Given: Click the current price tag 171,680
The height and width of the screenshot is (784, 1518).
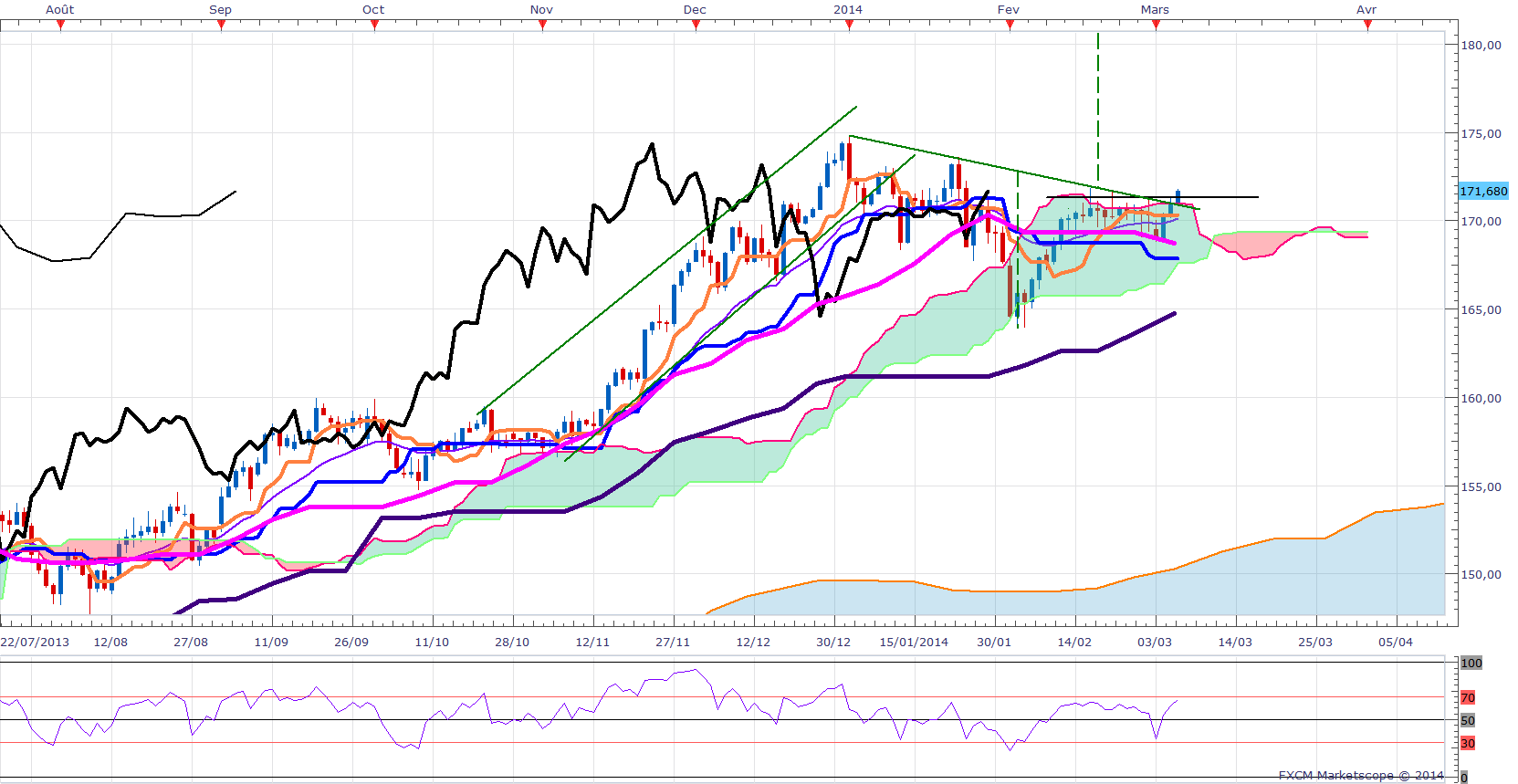Looking at the screenshot, I should pos(1483,192).
